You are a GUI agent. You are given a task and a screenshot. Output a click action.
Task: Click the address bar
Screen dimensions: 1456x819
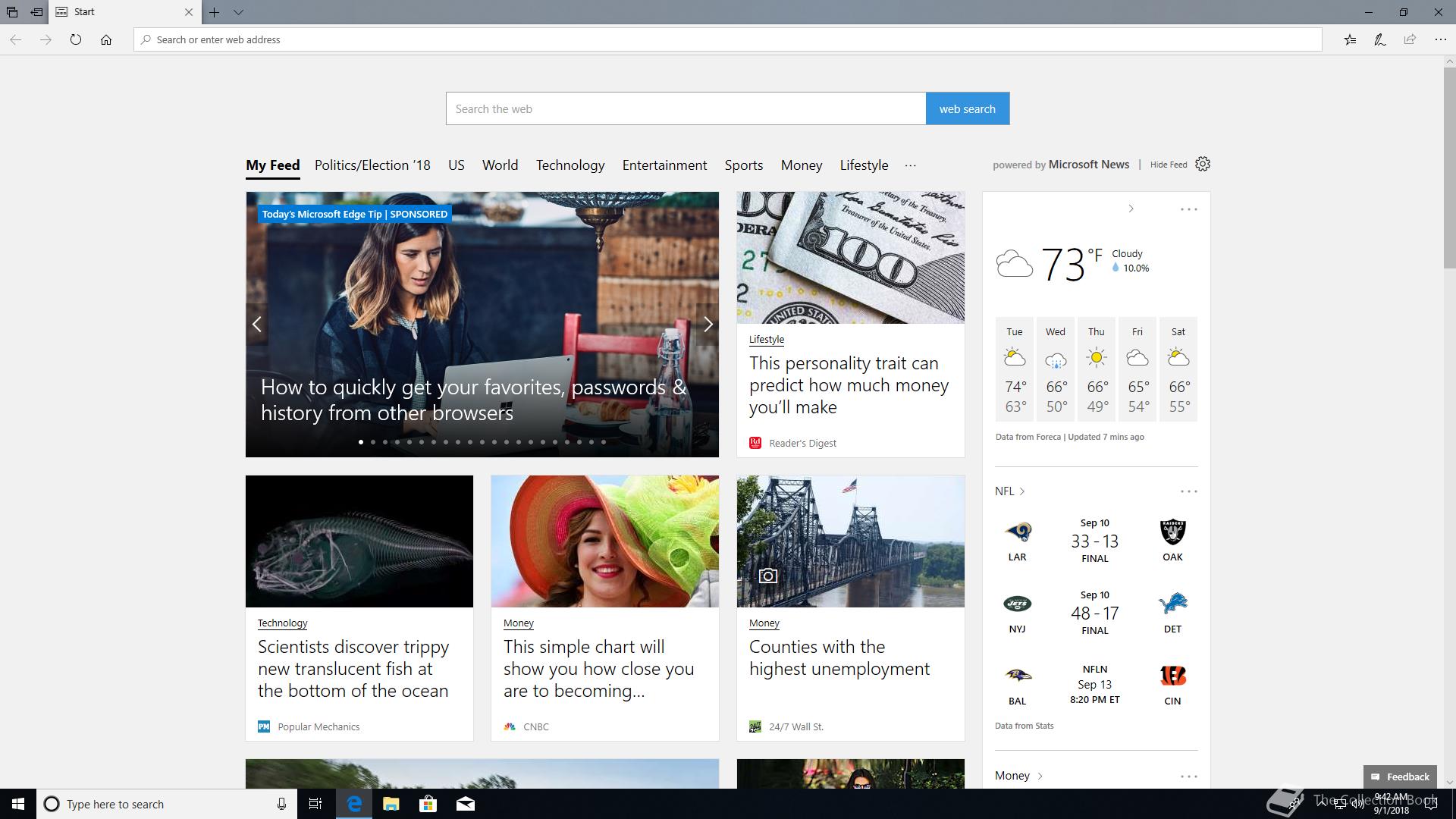(x=728, y=39)
